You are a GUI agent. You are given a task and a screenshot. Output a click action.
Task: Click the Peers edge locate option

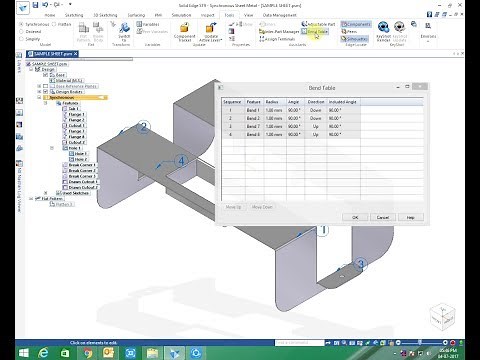pos(349,32)
